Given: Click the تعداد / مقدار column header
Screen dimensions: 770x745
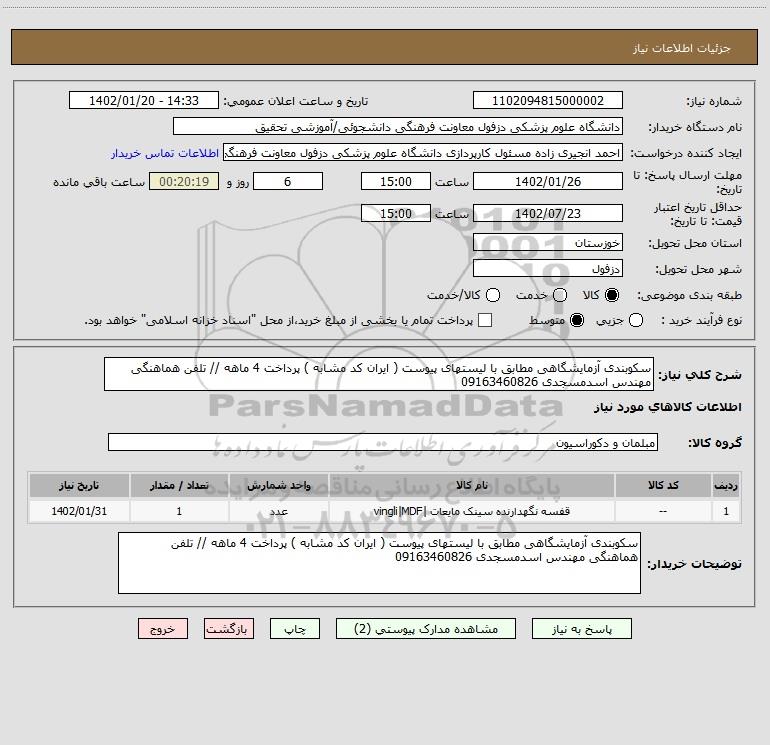Looking at the screenshot, I should (179, 485).
